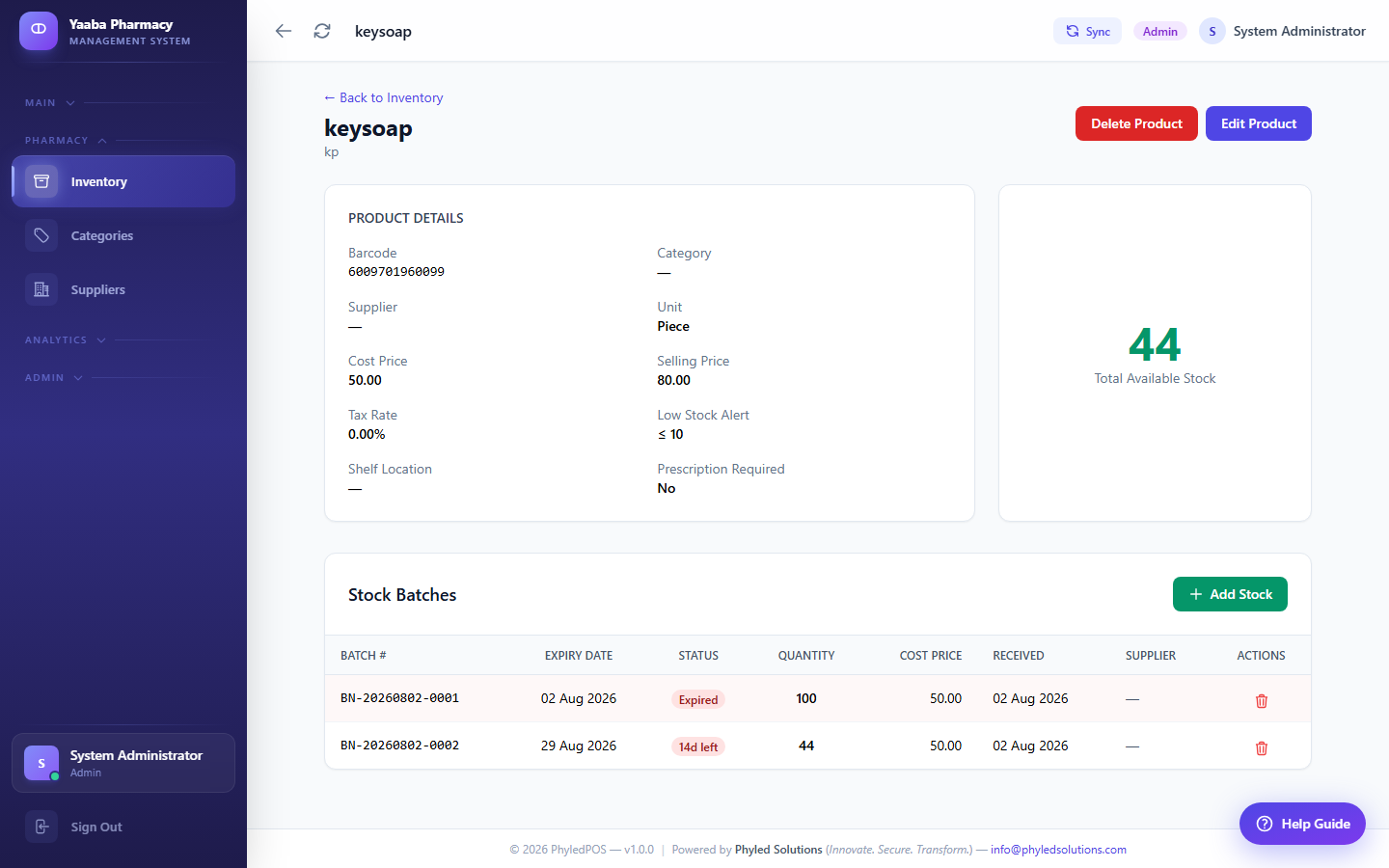Sign Out from the sidebar
Viewport: 1389px width, 868px height.
tap(123, 827)
